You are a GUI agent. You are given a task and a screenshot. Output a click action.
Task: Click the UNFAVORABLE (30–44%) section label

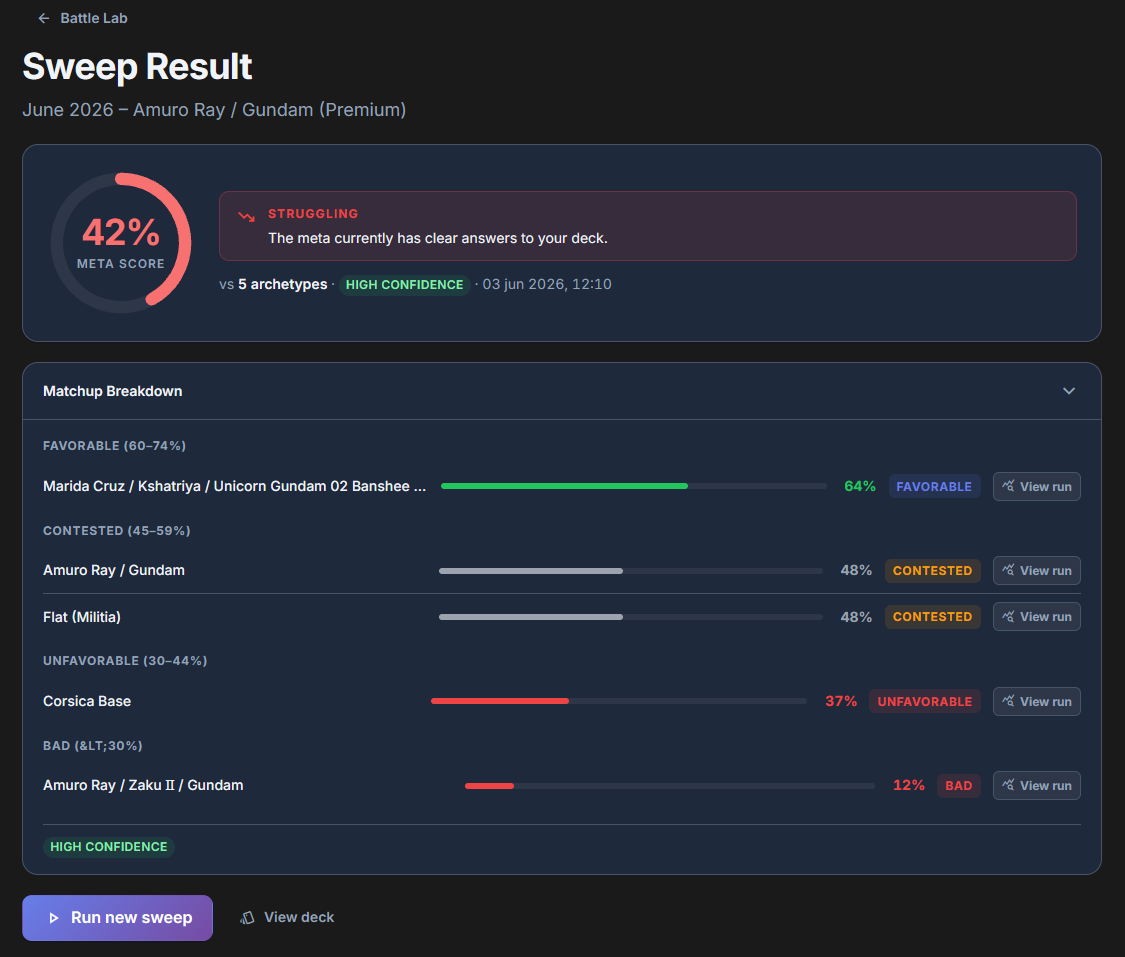tap(125, 661)
